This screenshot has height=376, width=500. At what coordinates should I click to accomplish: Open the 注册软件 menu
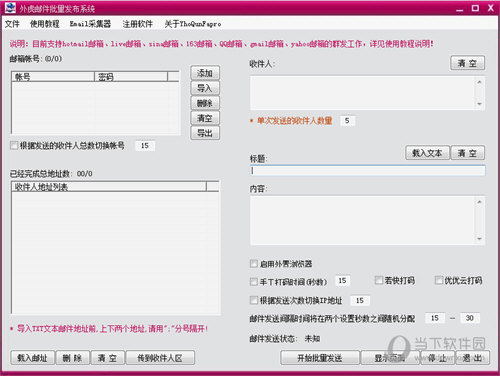tap(137, 24)
